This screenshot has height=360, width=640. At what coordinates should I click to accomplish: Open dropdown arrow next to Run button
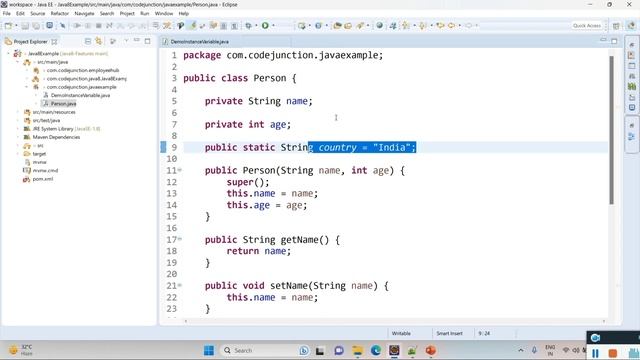pyautogui.click(x=273, y=26)
